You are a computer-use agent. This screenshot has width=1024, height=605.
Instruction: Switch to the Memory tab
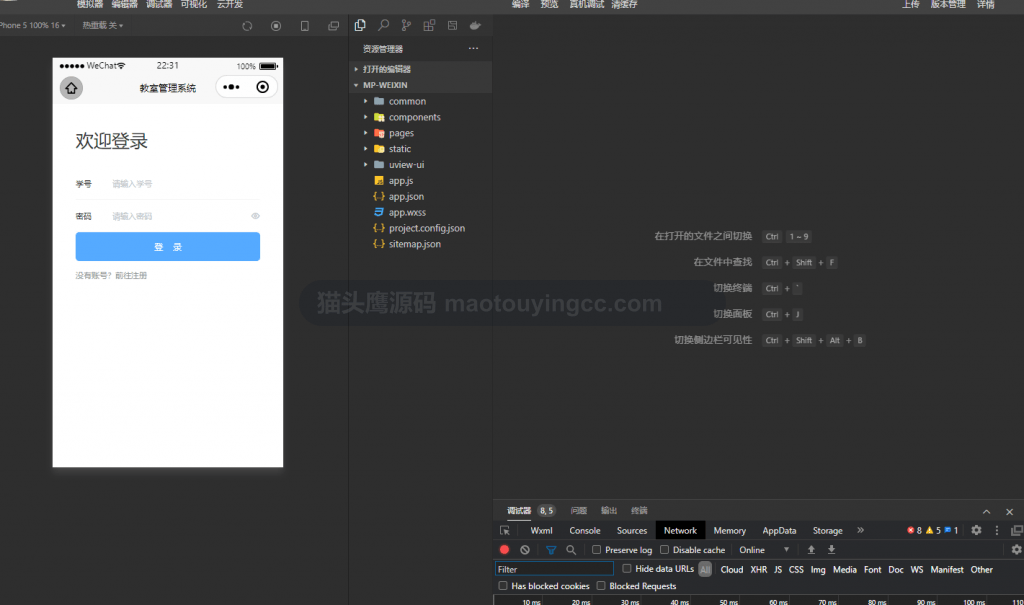729,531
